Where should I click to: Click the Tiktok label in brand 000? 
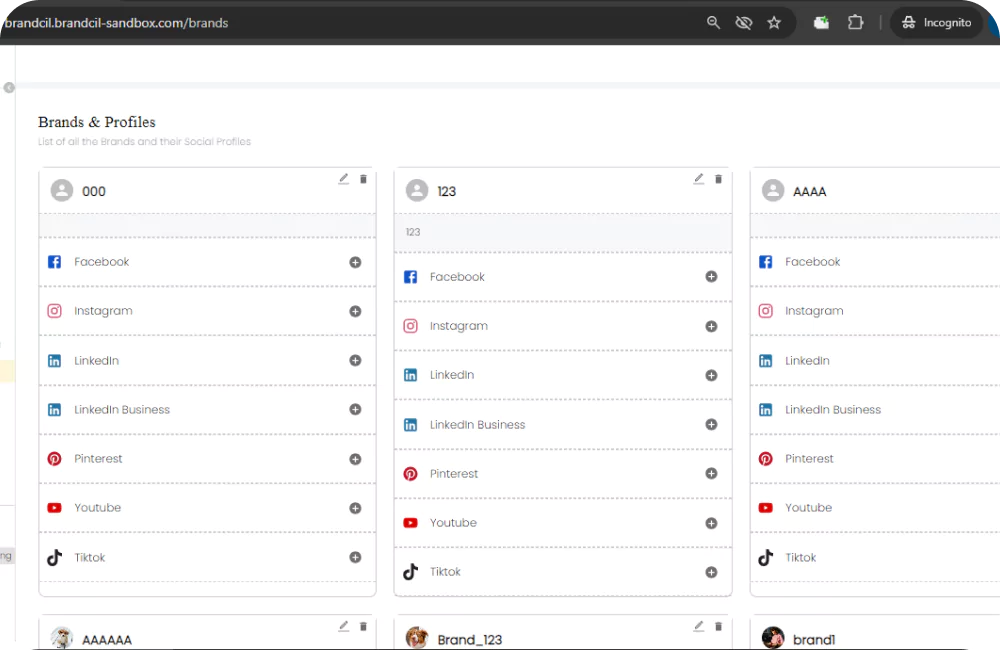[x=89, y=558]
